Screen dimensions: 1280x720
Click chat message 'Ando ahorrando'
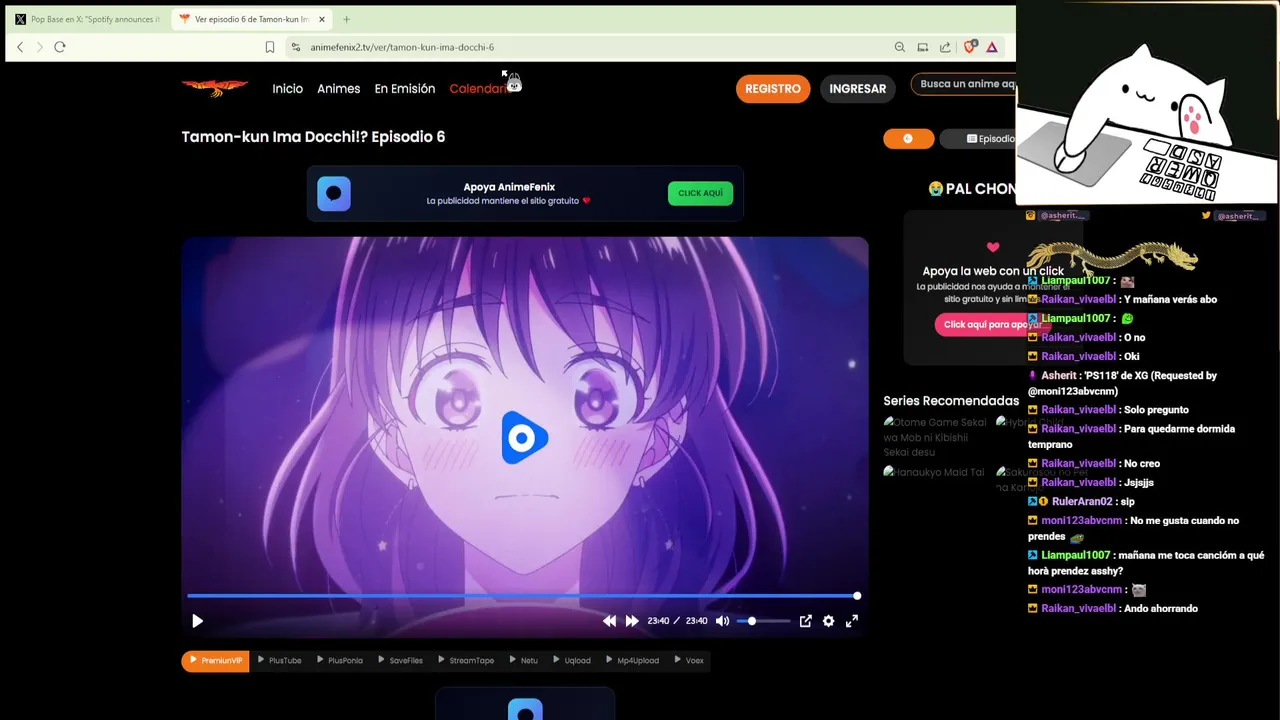(x=1160, y=609)
